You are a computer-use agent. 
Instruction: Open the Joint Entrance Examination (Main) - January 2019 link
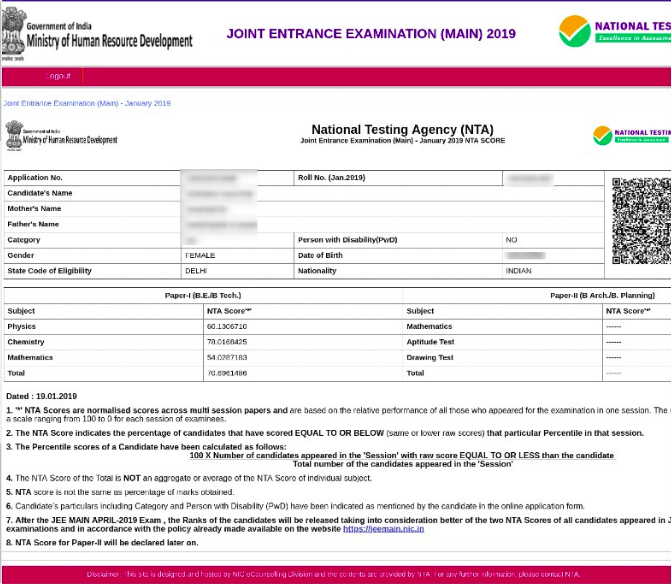(87, 103)
